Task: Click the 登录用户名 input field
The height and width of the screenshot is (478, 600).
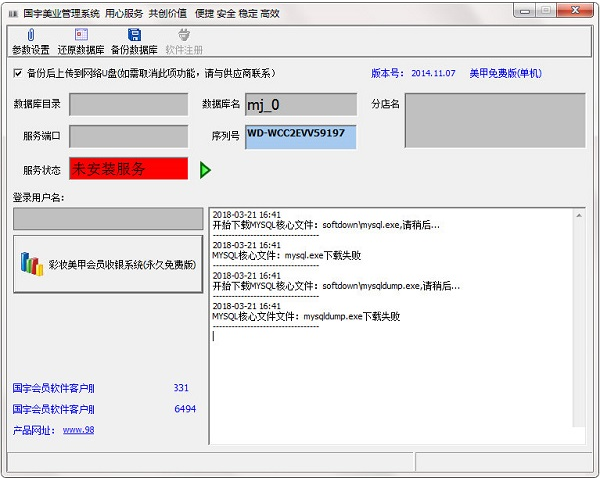Action: tap(108, 219)
